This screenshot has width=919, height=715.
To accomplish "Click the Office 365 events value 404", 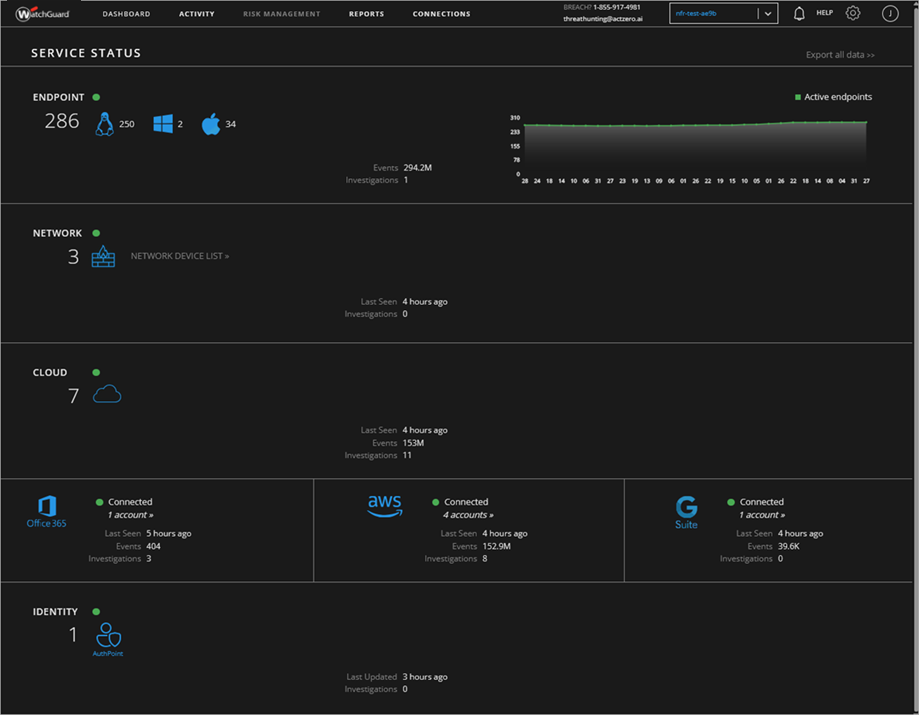I will coord(153,546).
